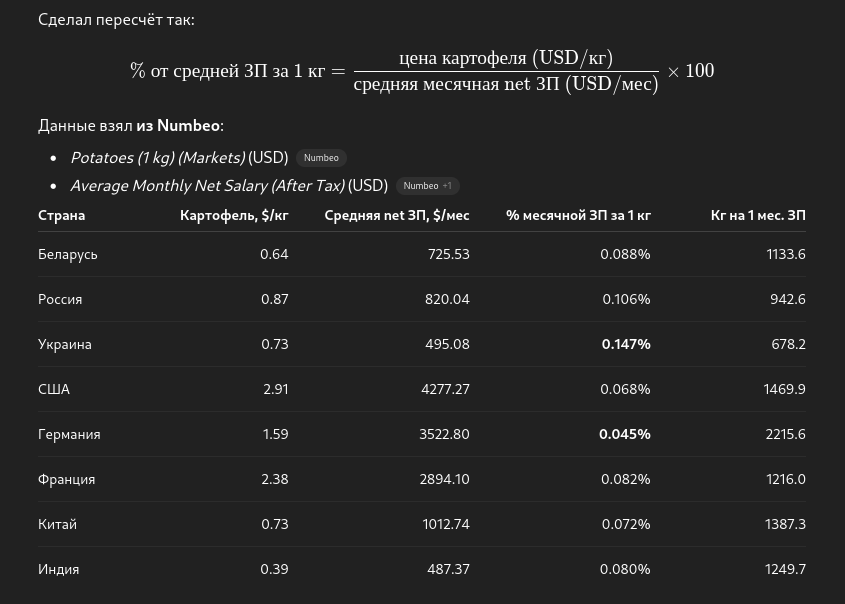The image size is (845, 604).
Task: Select the "Китай" row label
Action: 57,524
